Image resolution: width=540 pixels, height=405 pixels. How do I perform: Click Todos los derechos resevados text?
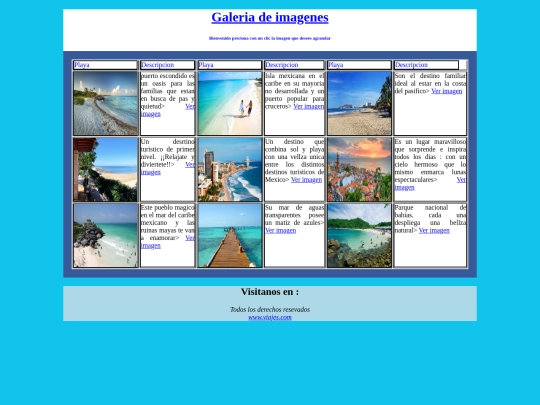(270, 310)
